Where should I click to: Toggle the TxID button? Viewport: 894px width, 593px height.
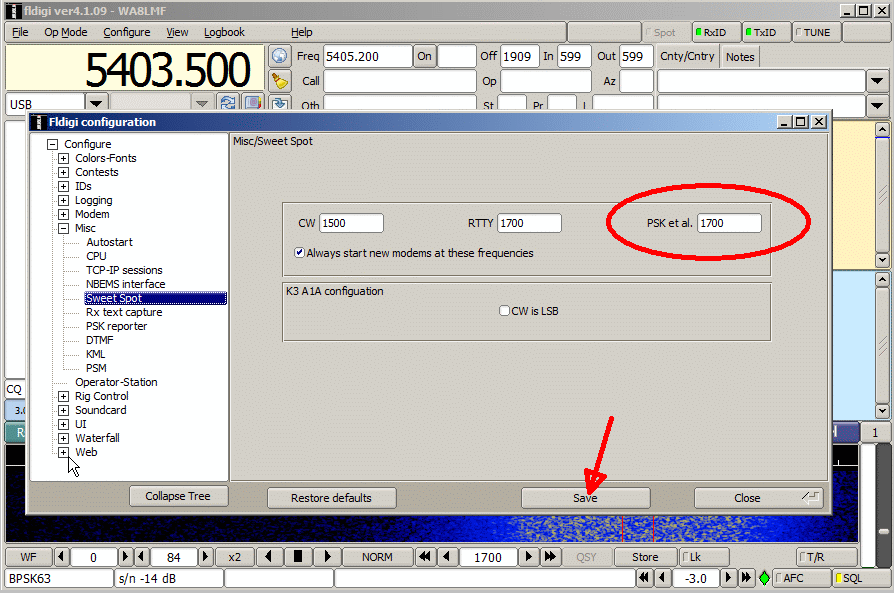point(766,33)
